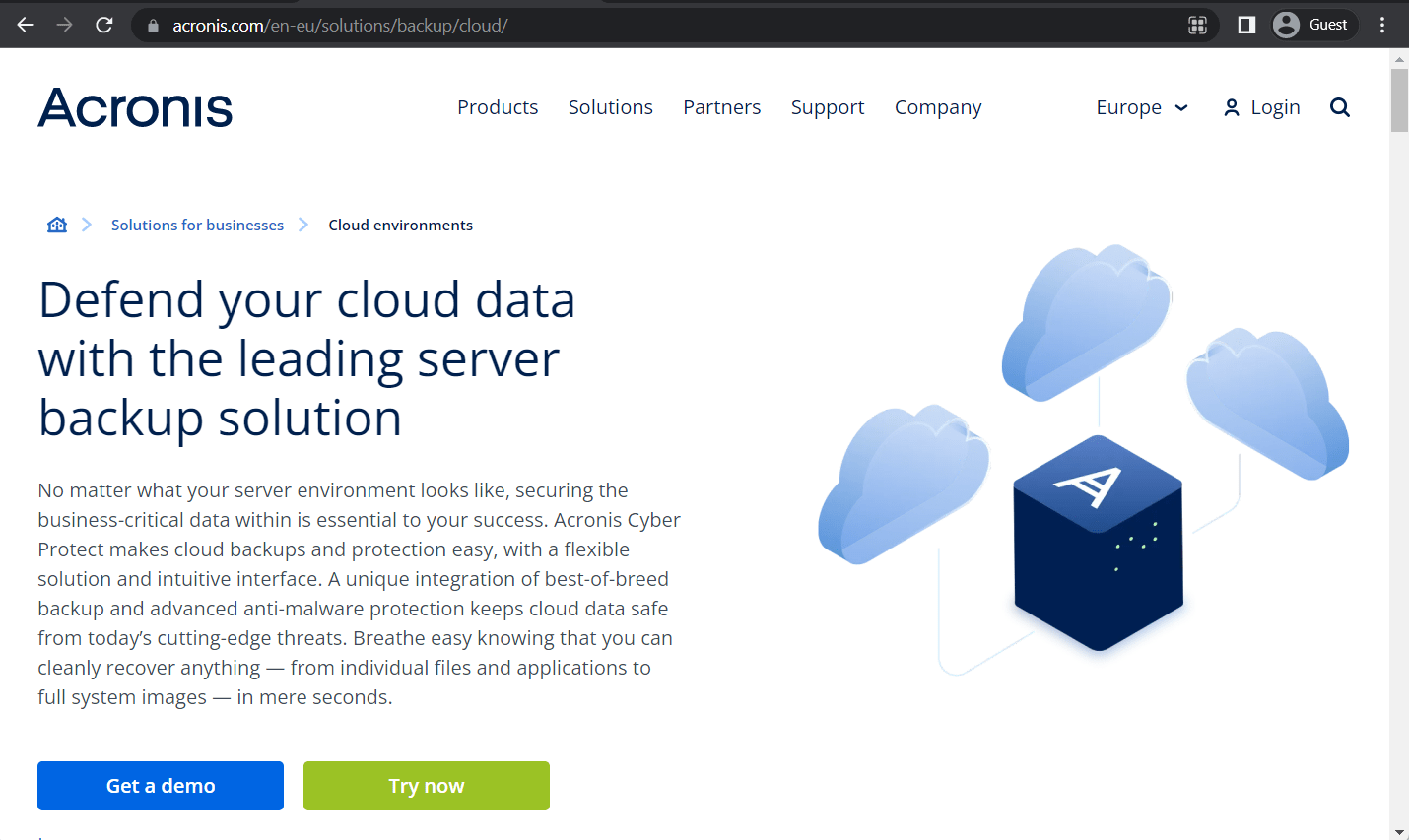
Task: Click the Get a demo button
Action: pyautogui.click(x=160, y=785)
